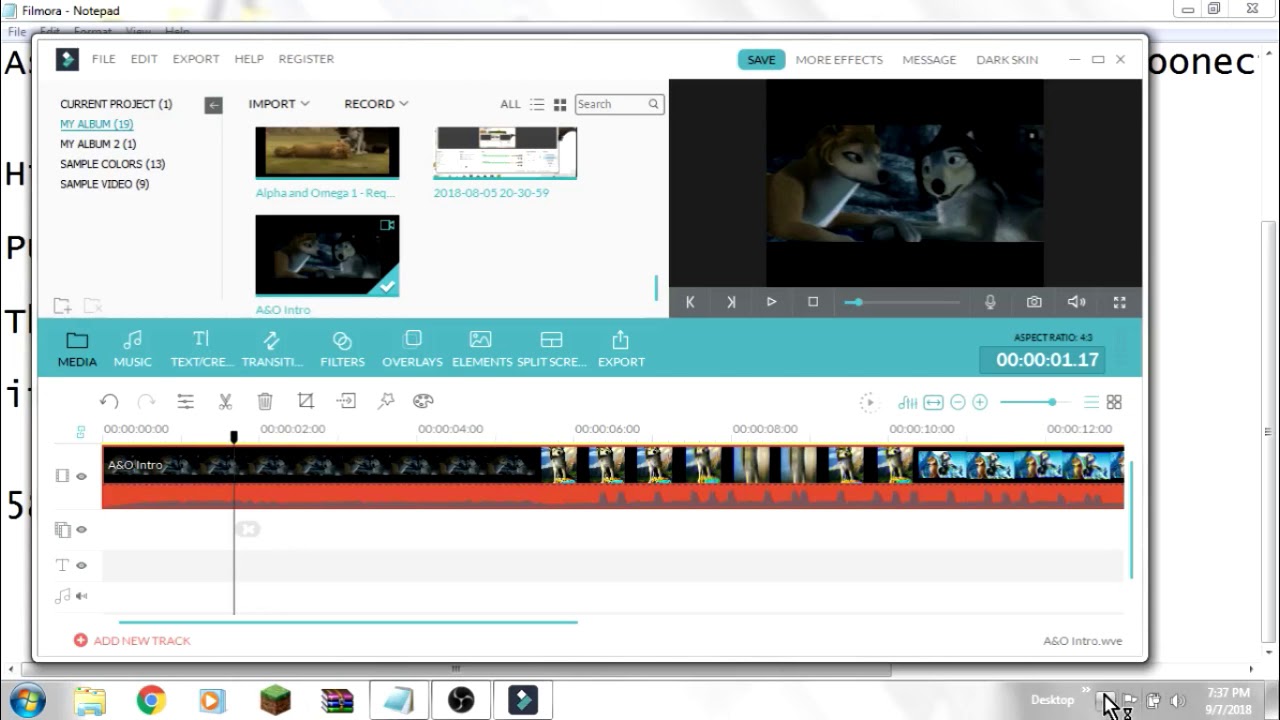Viewport: 1280px width, 720px height.
Task: Stop the preview playback
Action: pyautogui.click(x=813, y=302)
